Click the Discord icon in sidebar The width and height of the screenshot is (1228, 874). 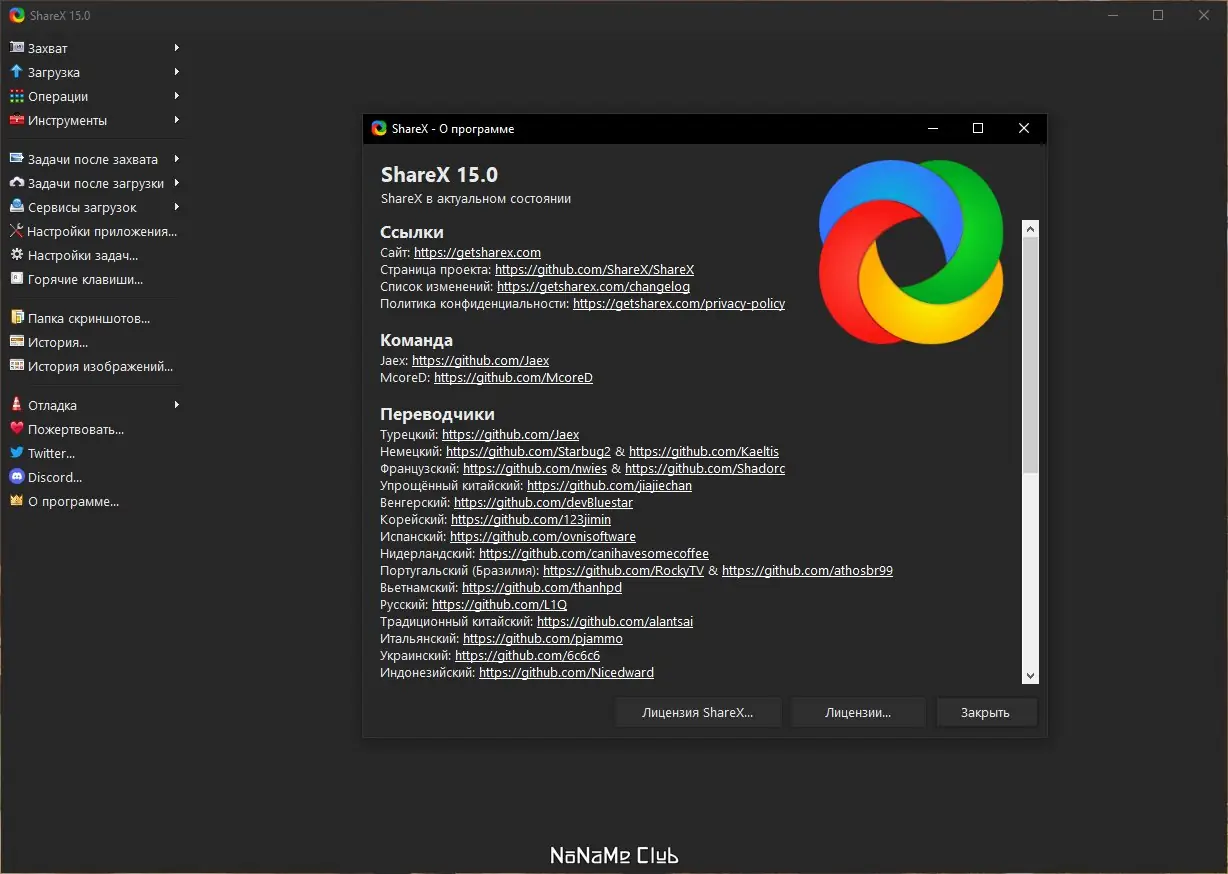tap(16, 477)
